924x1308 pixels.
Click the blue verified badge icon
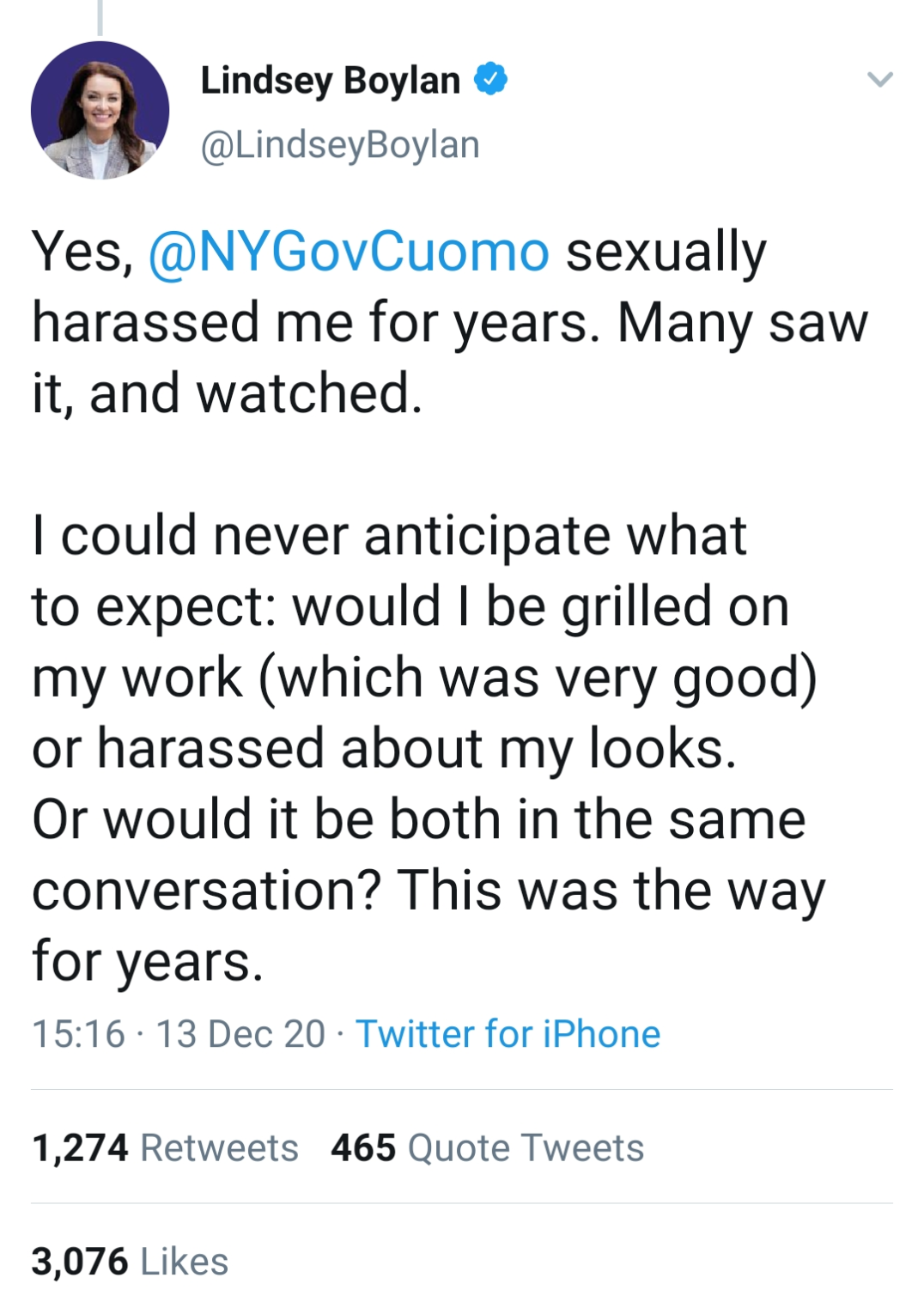point(490,79)
